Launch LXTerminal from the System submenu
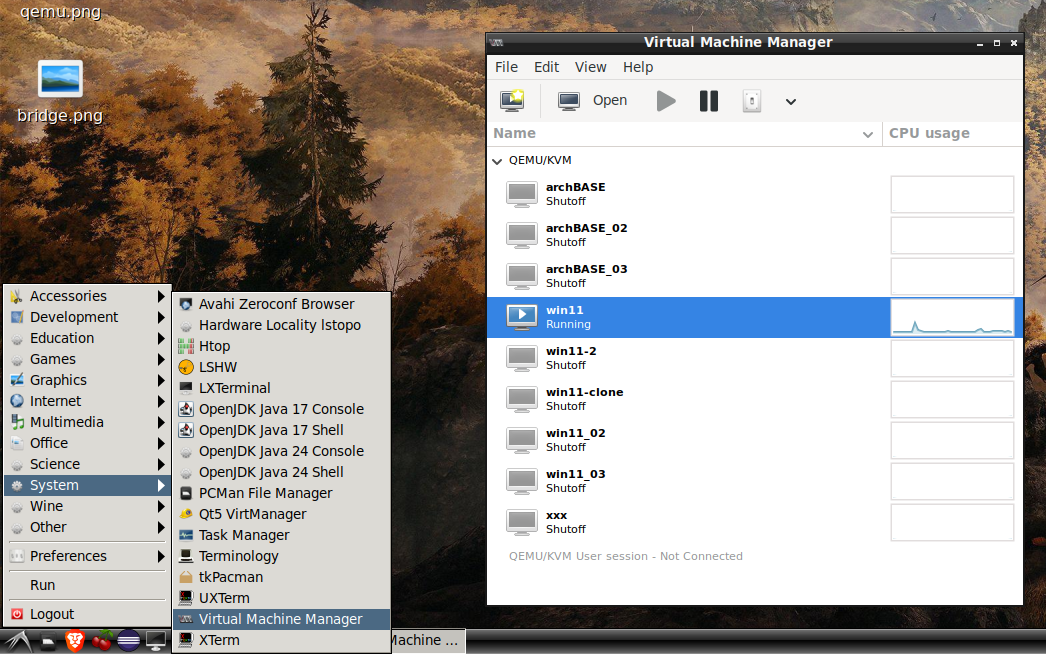 (x=234, y=388)
